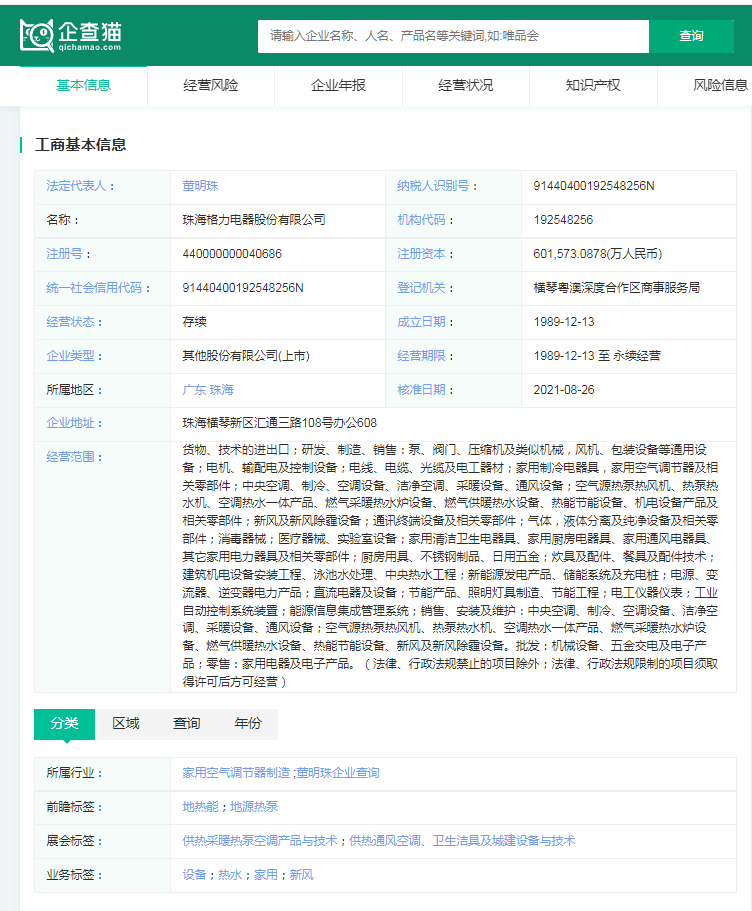Screen dimensions: 752x911
Task: Focus the company name search field
Action: pyautogui.click(x=453, y=36)
